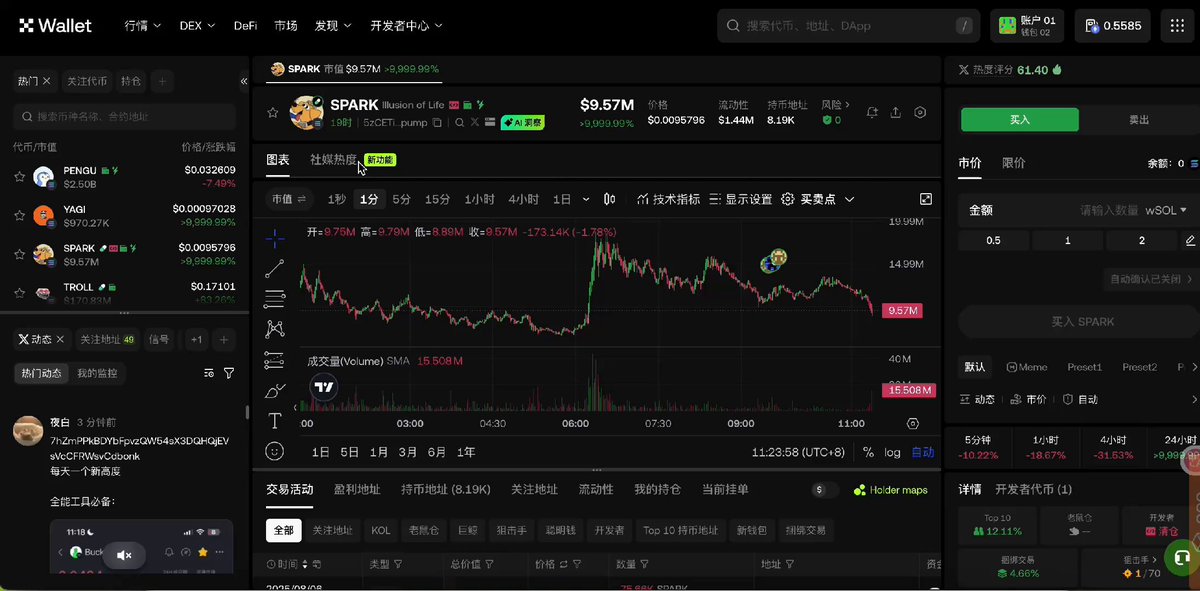Open the emoji sticker tool
This screenshot has width=1200, height=591.
(x=276, y=451)
